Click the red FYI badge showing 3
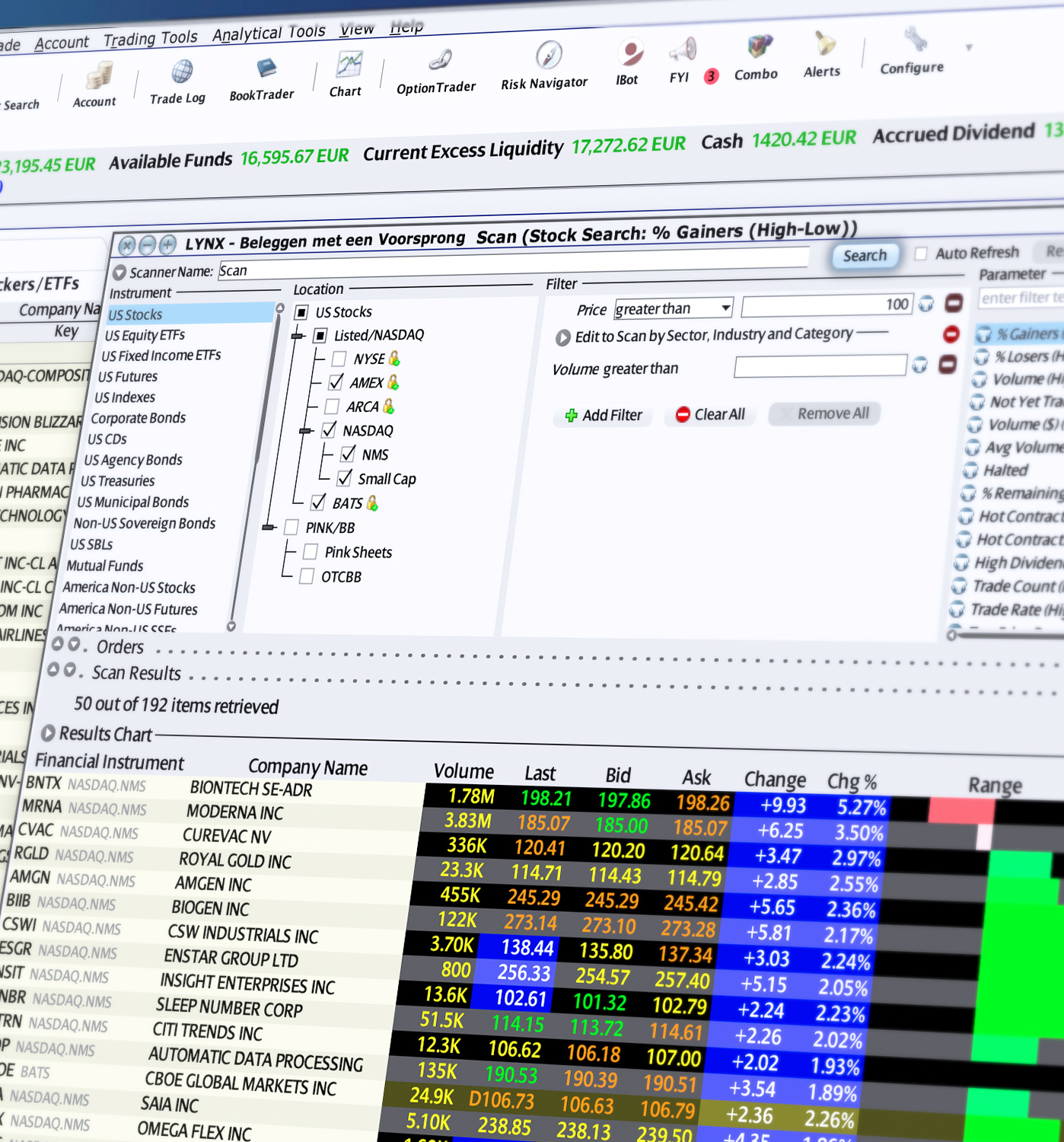Viewport: 1064px width, 1142px height. [x=711, y=76]
